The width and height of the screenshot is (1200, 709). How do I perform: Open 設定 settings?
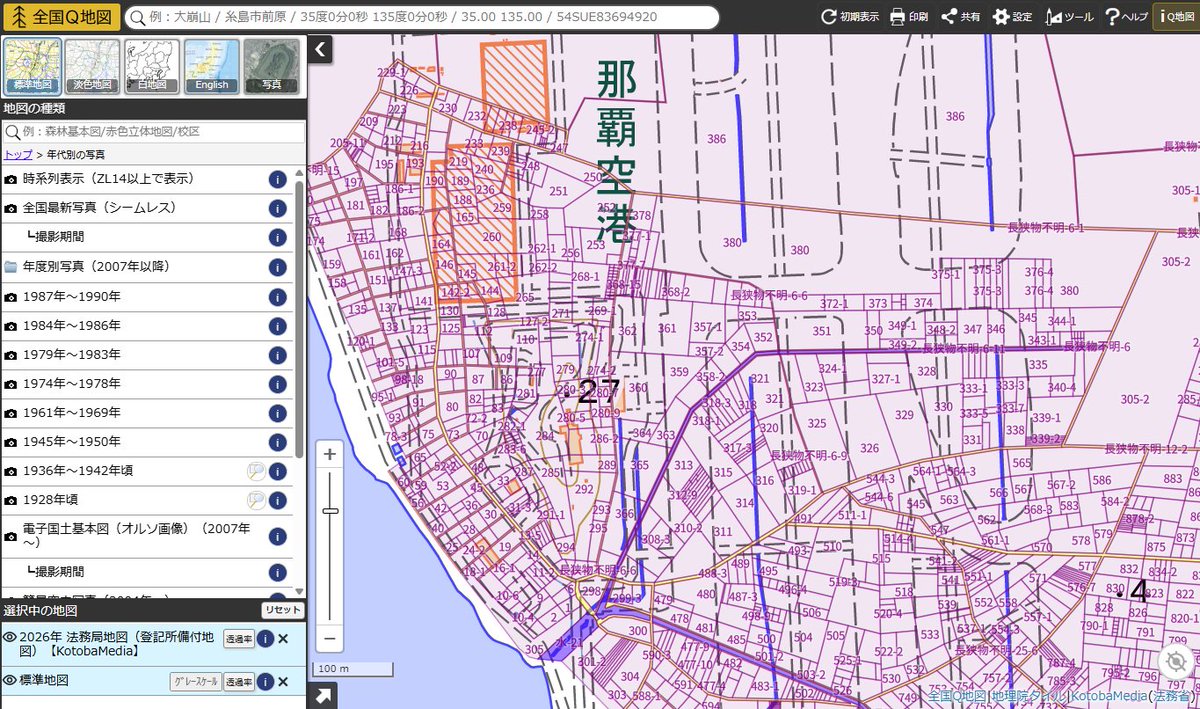click(x=1012, y=17)
